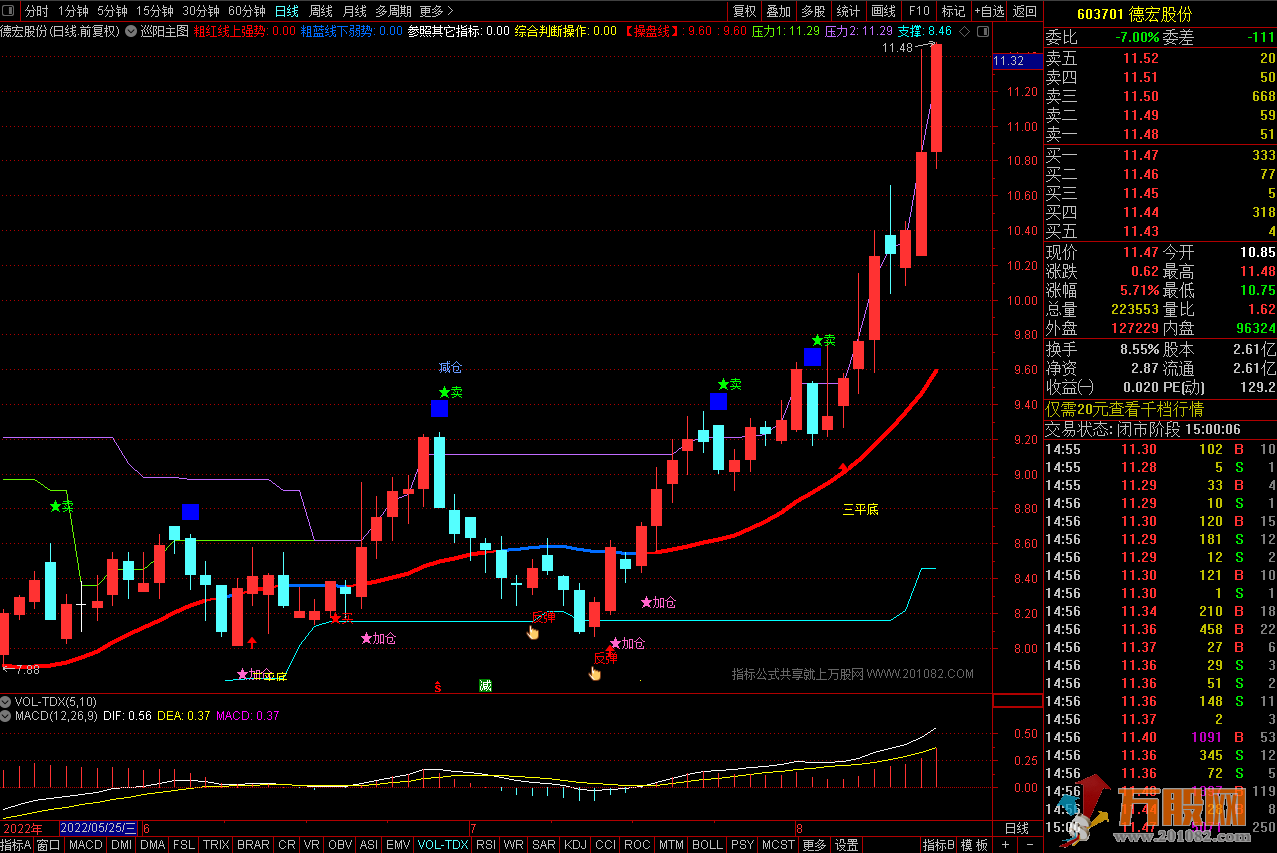The width and height of the screenshot is (1277, 853).
Task: Click the hand pointer icon under red 反弹
Action: [595, 673]
